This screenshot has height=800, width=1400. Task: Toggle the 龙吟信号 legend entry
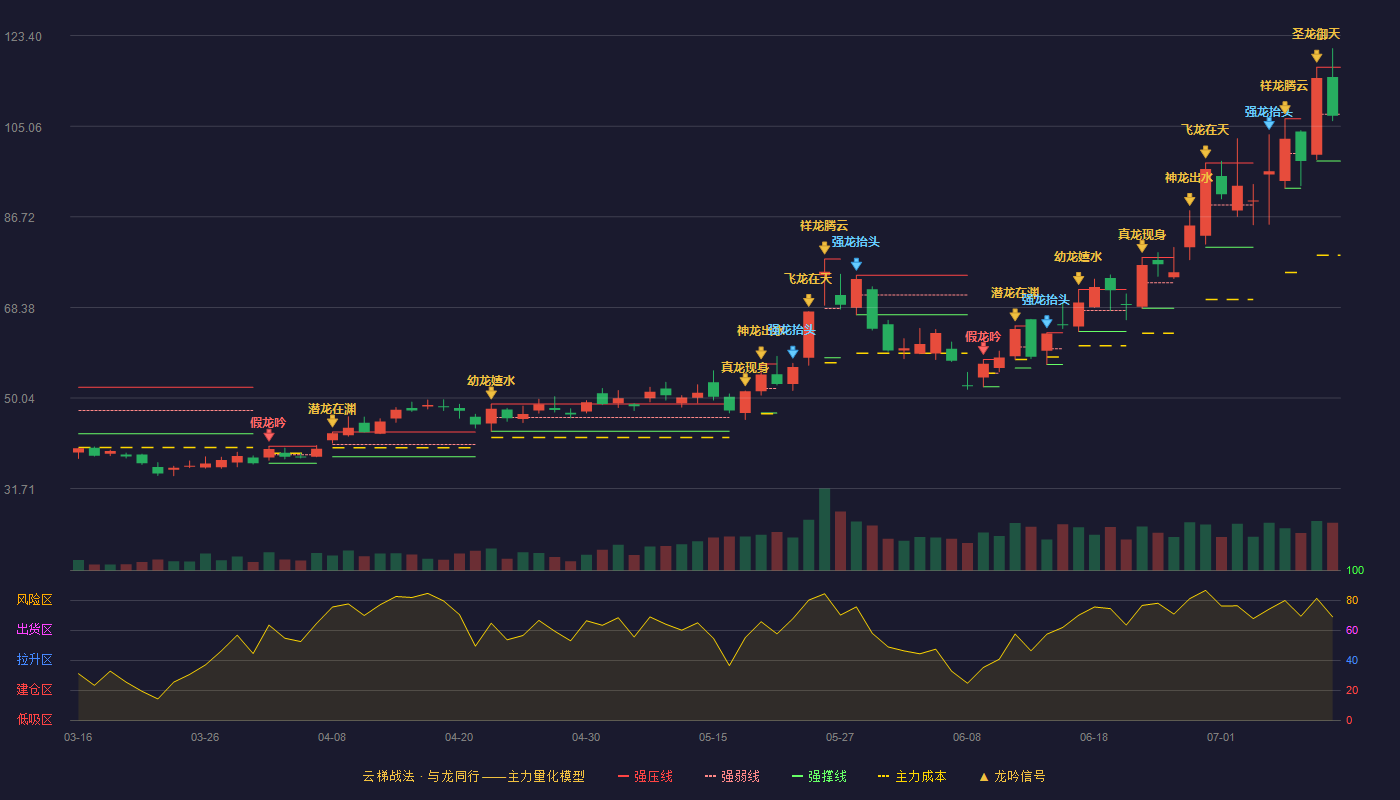point(1011,776)
